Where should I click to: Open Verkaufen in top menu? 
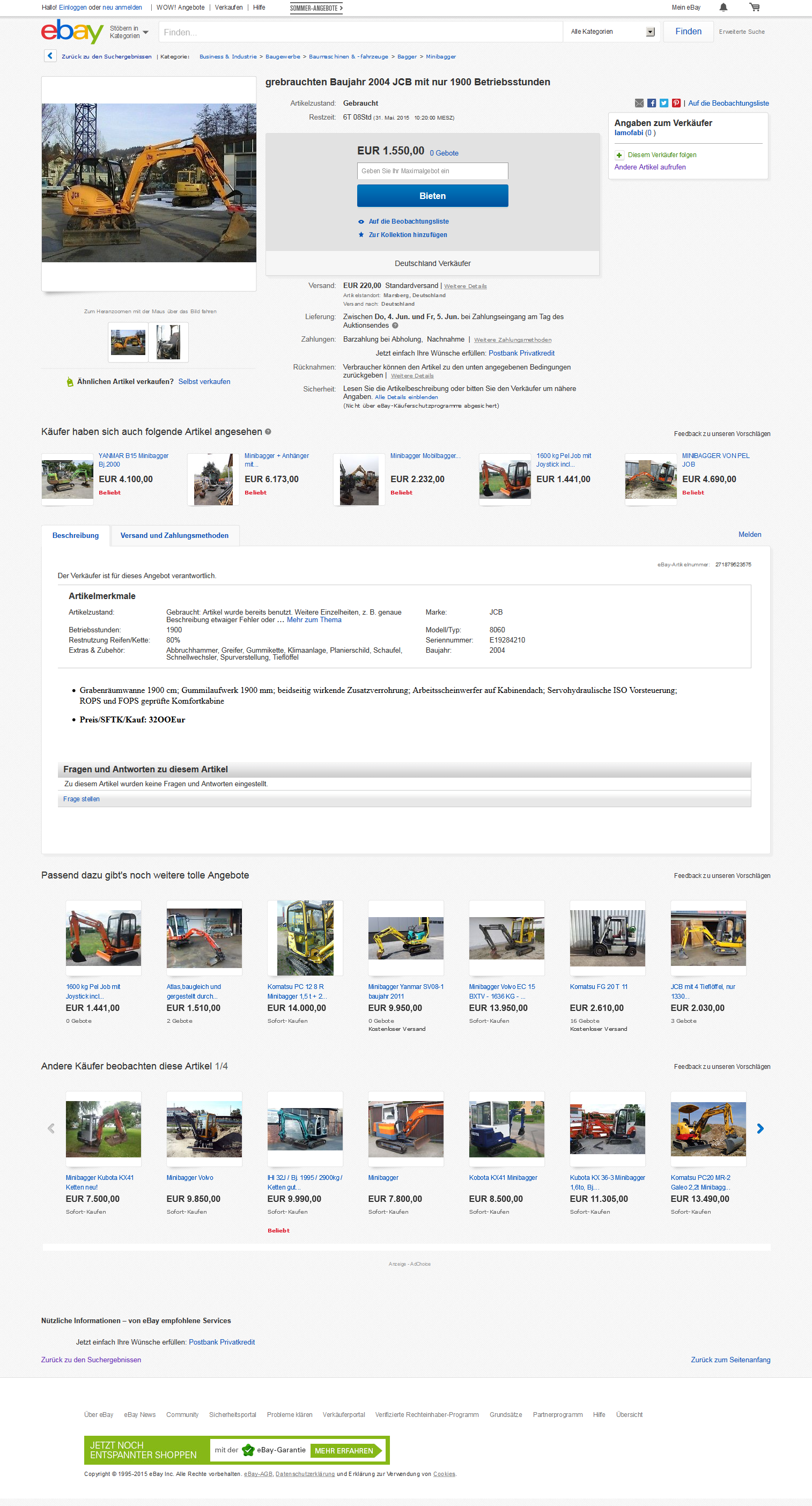[228, 8]
